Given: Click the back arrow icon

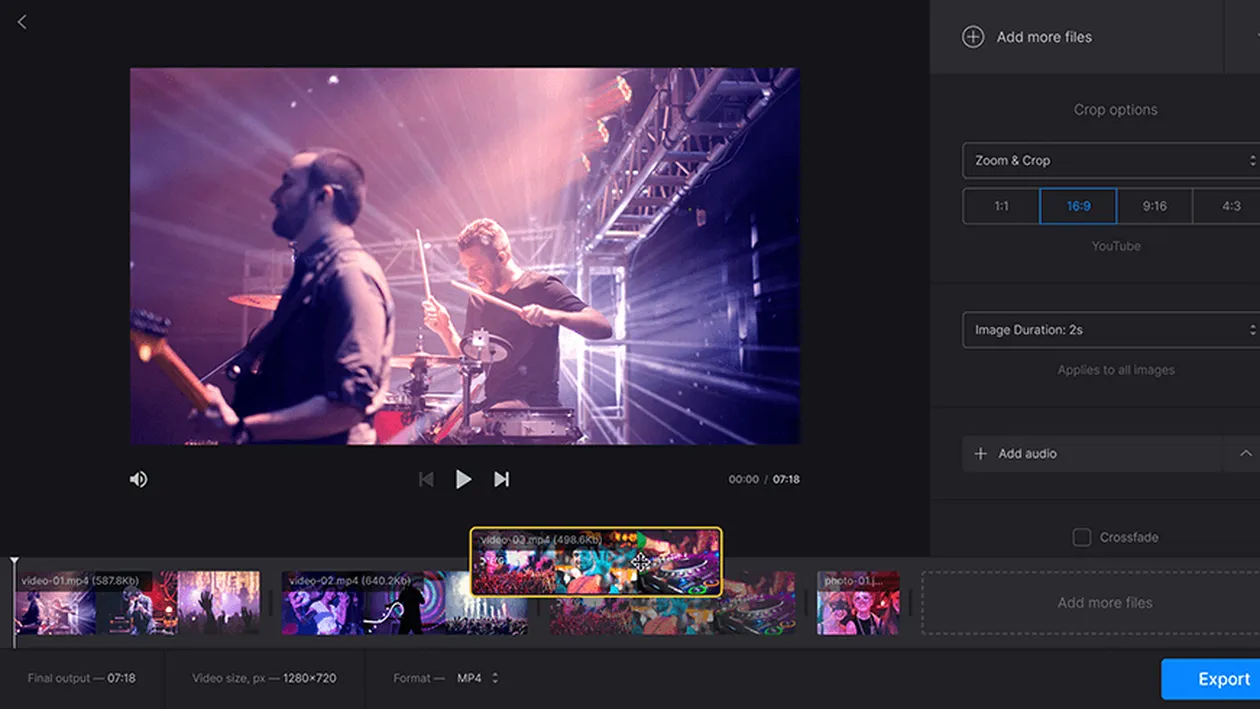Looking at the screenshot, I should pyautogui.click(x=22, y=22).
